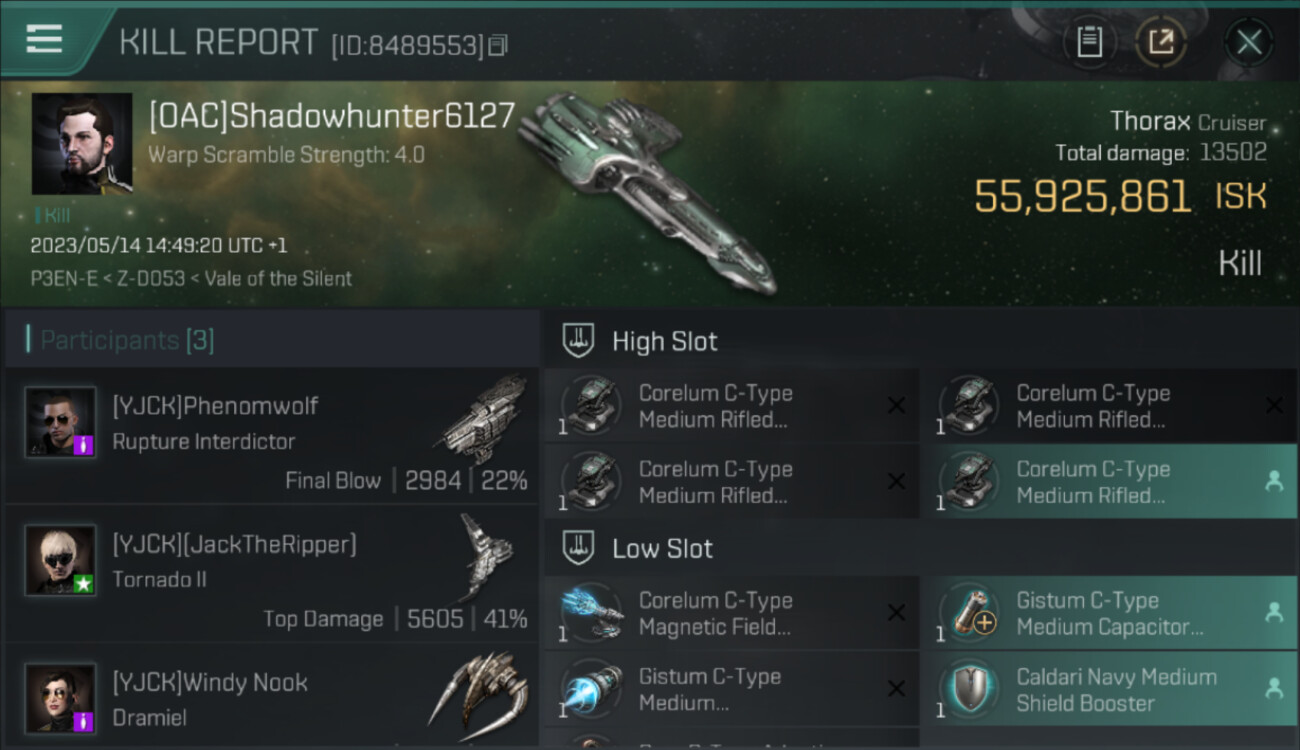
Task: Select the Caldari Navy Medium Shield Booster
Action: [1109, 689]
